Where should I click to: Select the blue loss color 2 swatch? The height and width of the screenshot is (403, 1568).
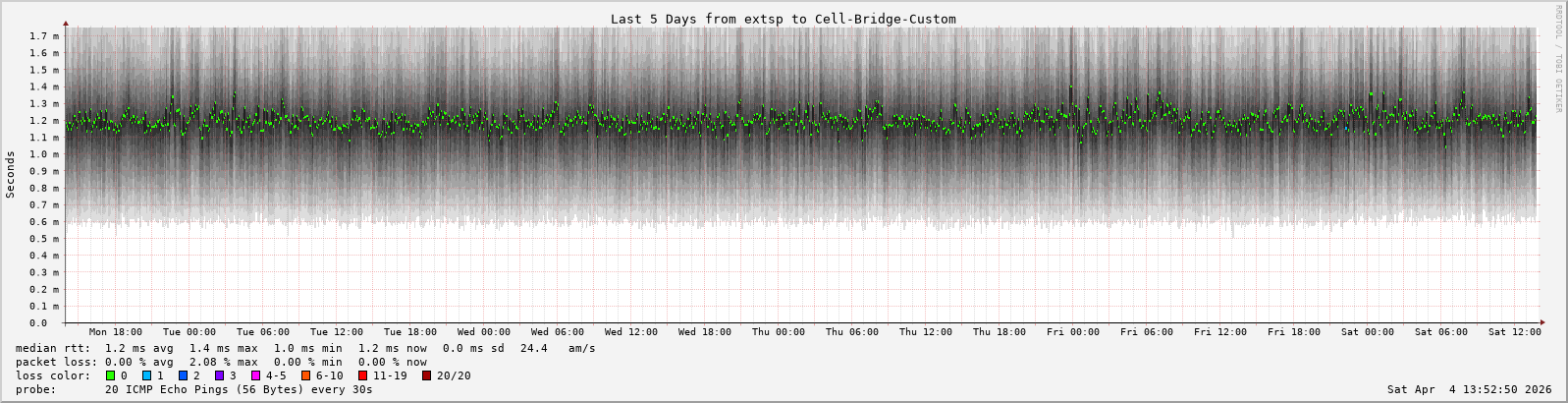click(x=183, y=375)
